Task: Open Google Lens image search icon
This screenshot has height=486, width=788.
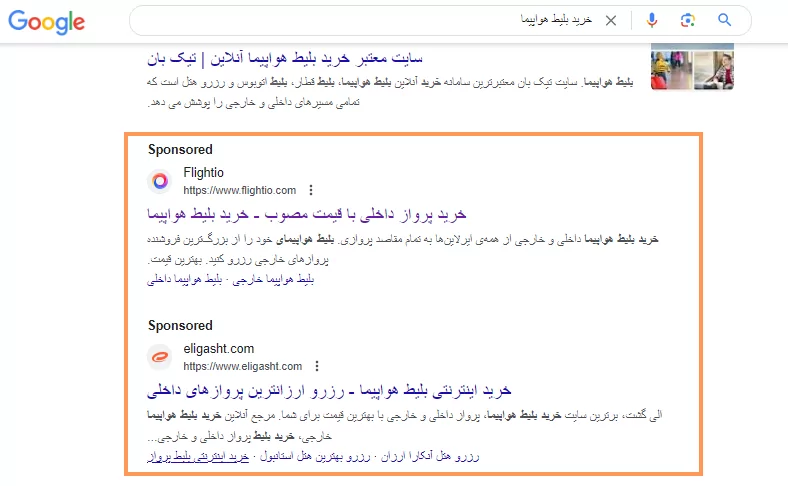Action: pyautogui.click(x=687, y=20)
